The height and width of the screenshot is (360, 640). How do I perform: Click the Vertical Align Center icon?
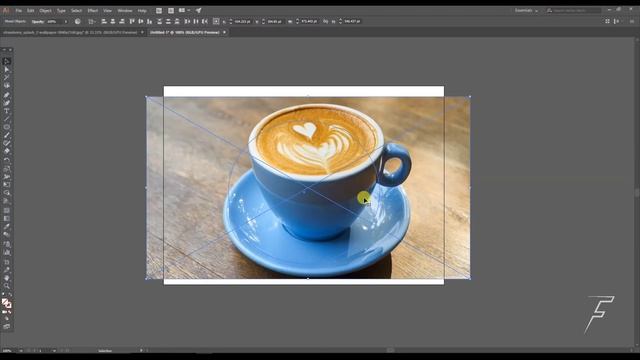click(x=141, y=21)
